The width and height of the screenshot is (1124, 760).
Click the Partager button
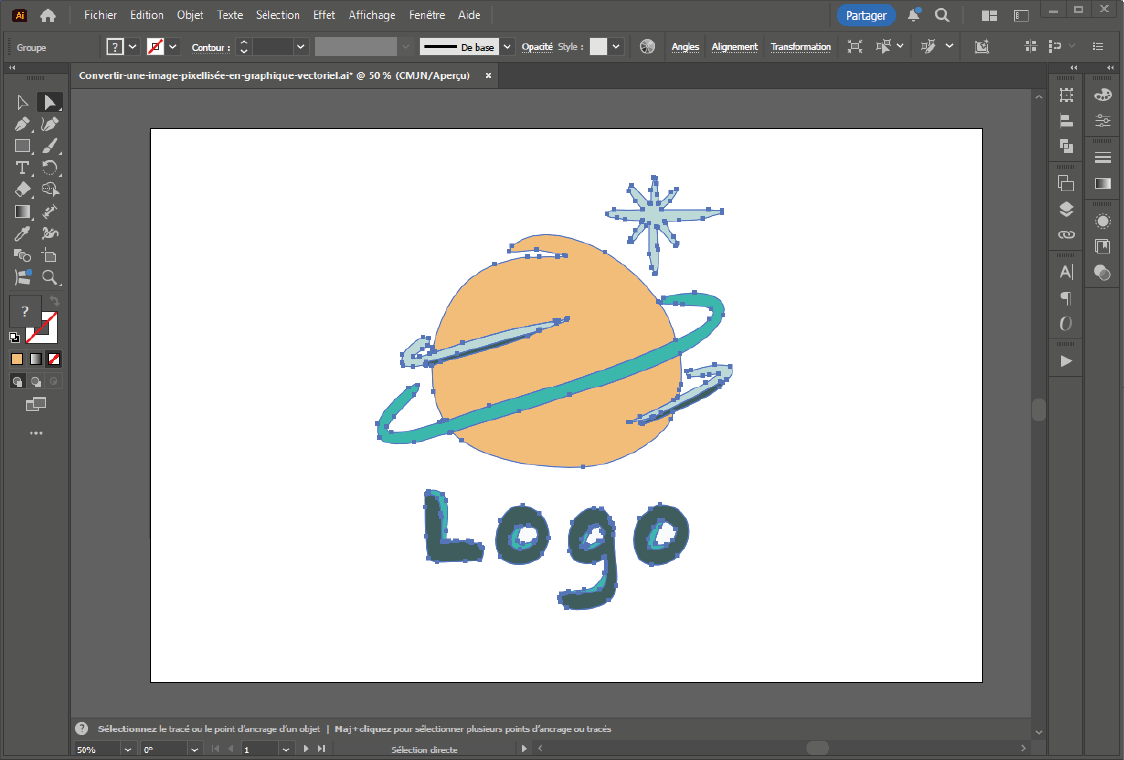tap(866, 15)
